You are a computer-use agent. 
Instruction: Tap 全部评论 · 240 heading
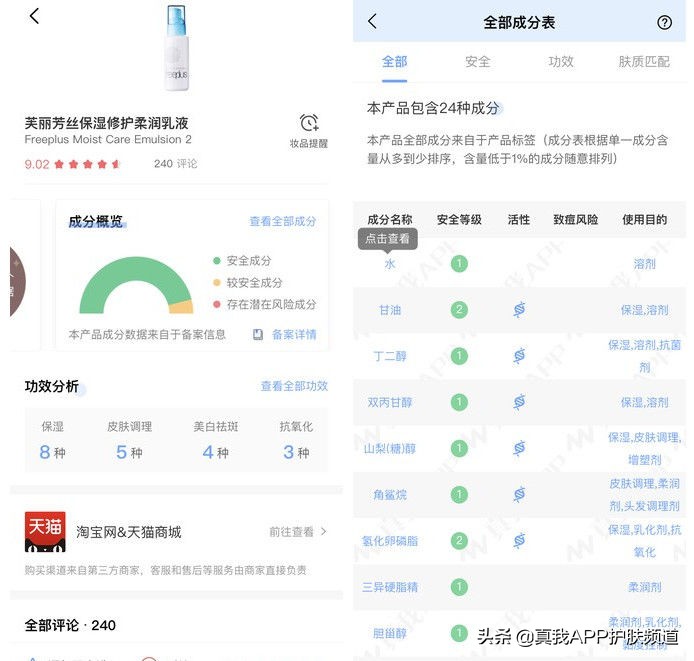[70, 625]
